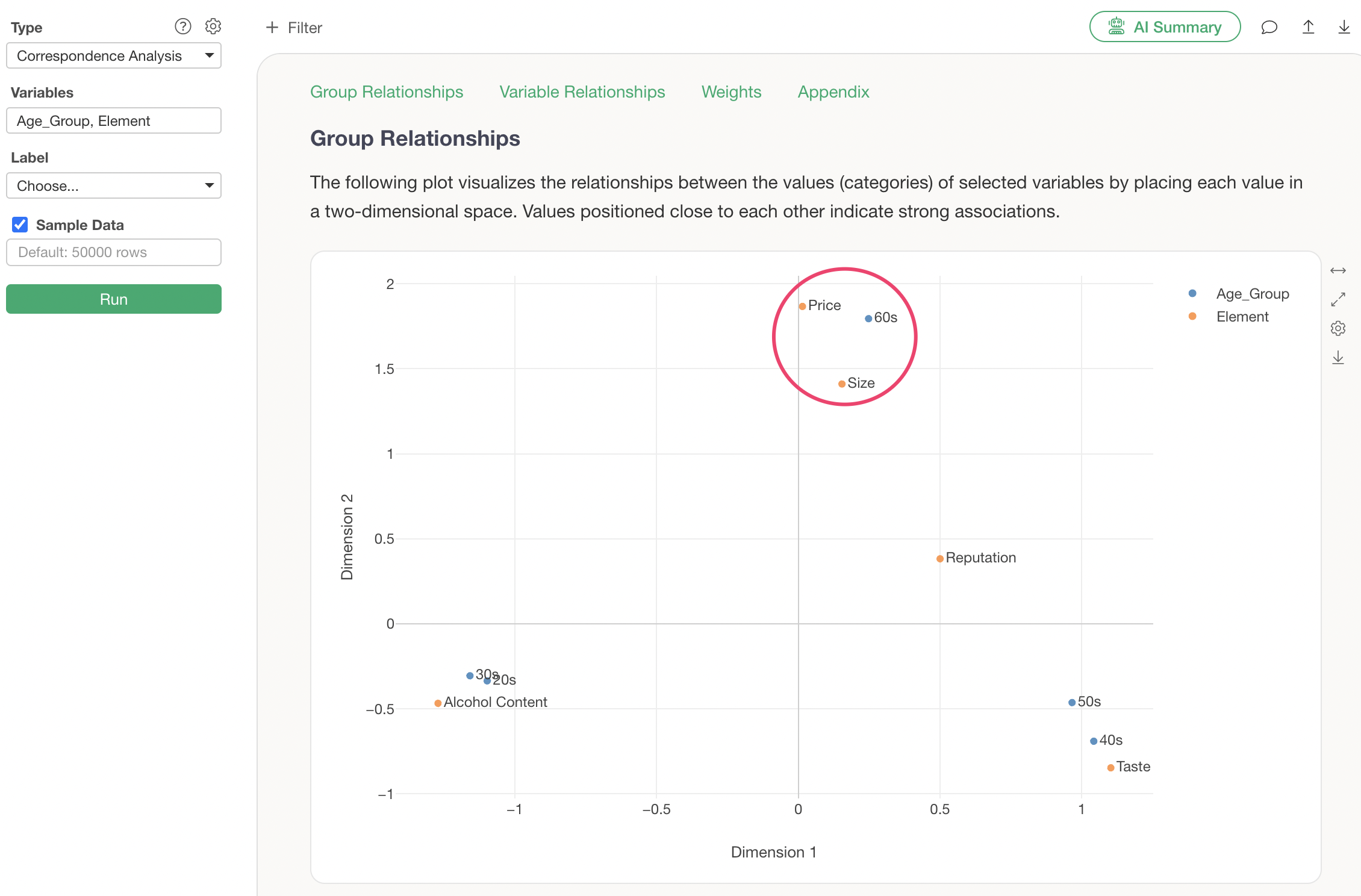
Task: Click the upload/share arrow icon at top
Action: [x=1308, y=28]
